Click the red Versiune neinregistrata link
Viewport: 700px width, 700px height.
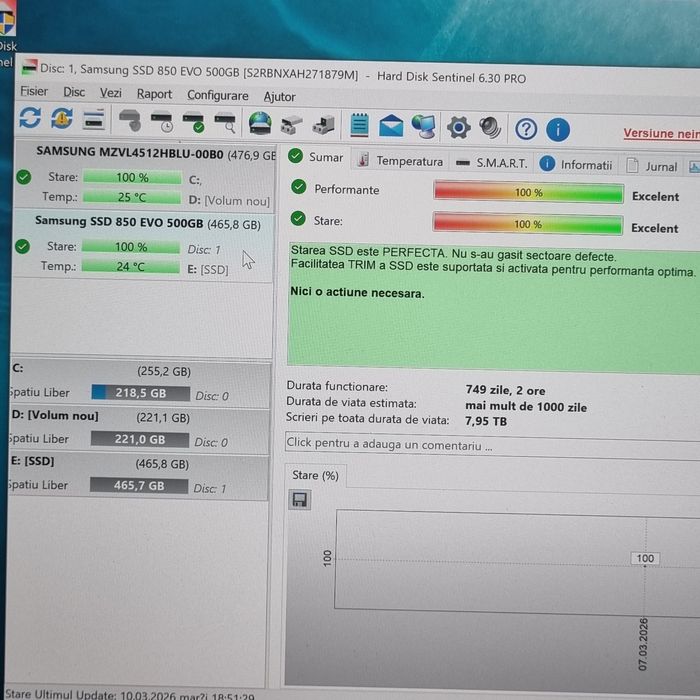(x=662, y=133)
